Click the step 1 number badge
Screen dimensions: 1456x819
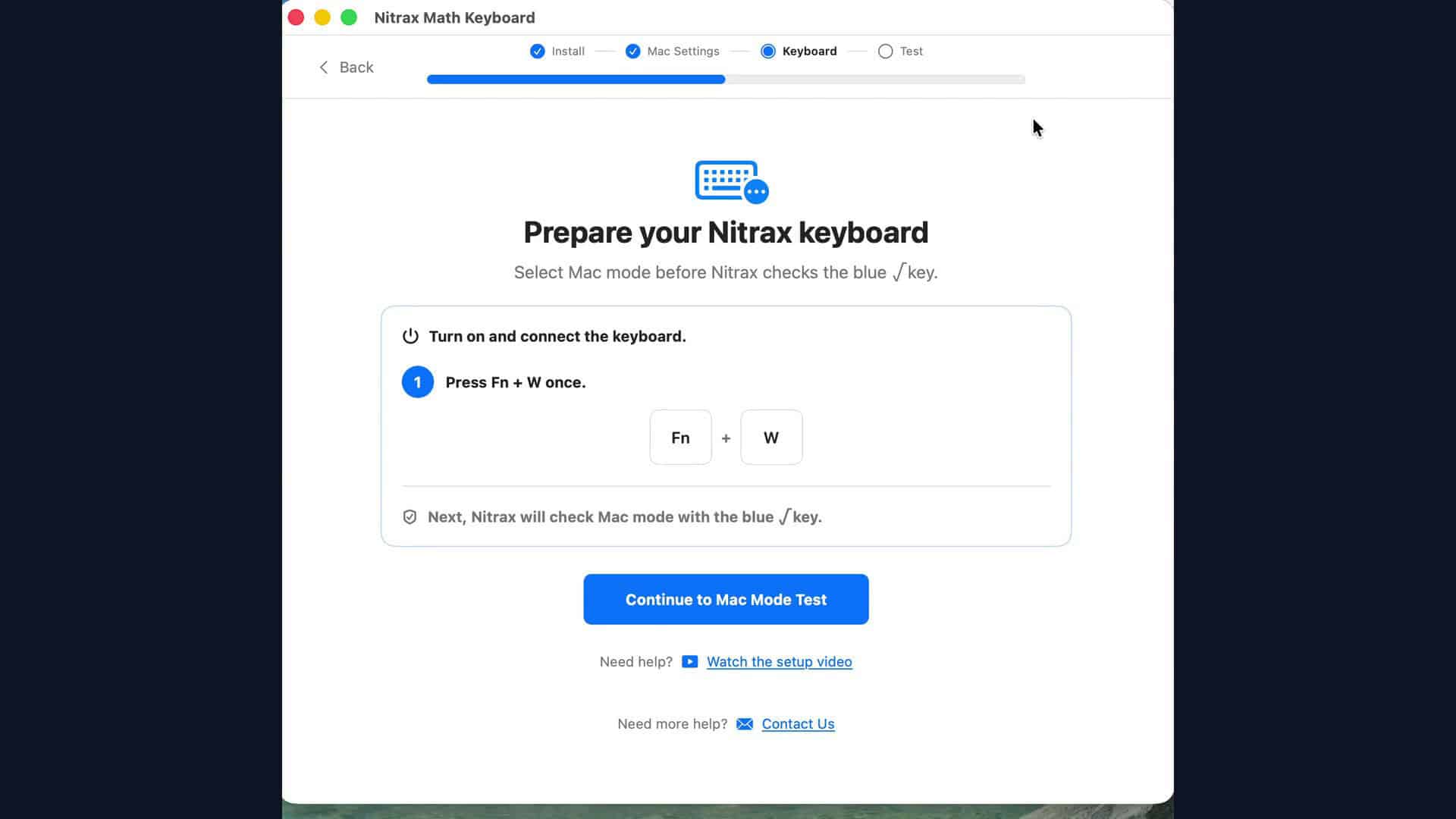coord(417,382)
